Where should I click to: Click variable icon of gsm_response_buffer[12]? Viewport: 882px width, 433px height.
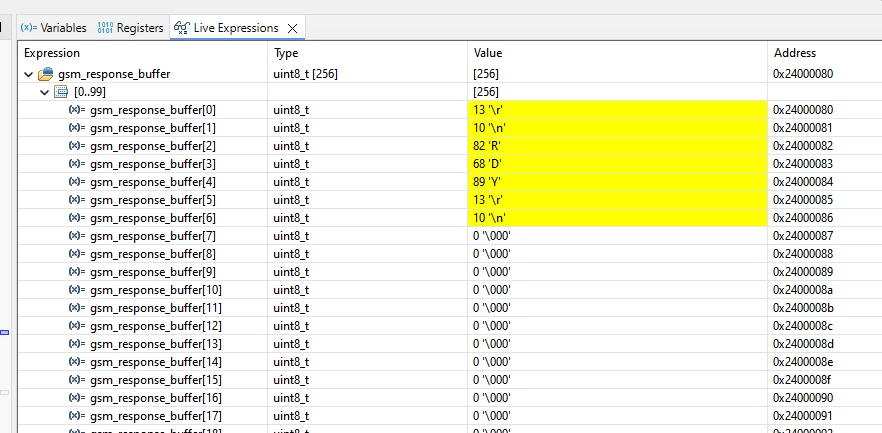coord(77,326)
